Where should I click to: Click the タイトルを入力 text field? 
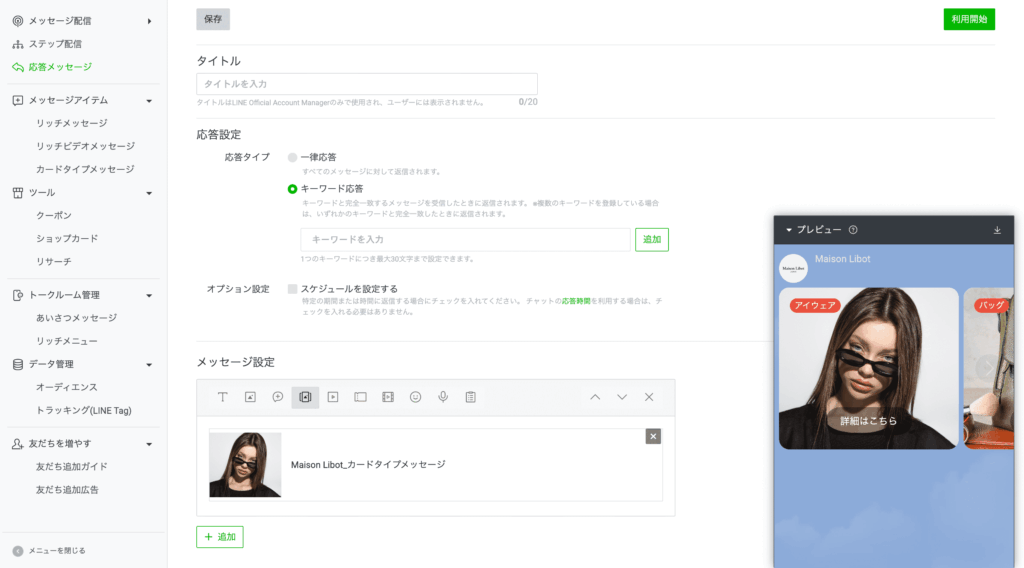[367, 84]
